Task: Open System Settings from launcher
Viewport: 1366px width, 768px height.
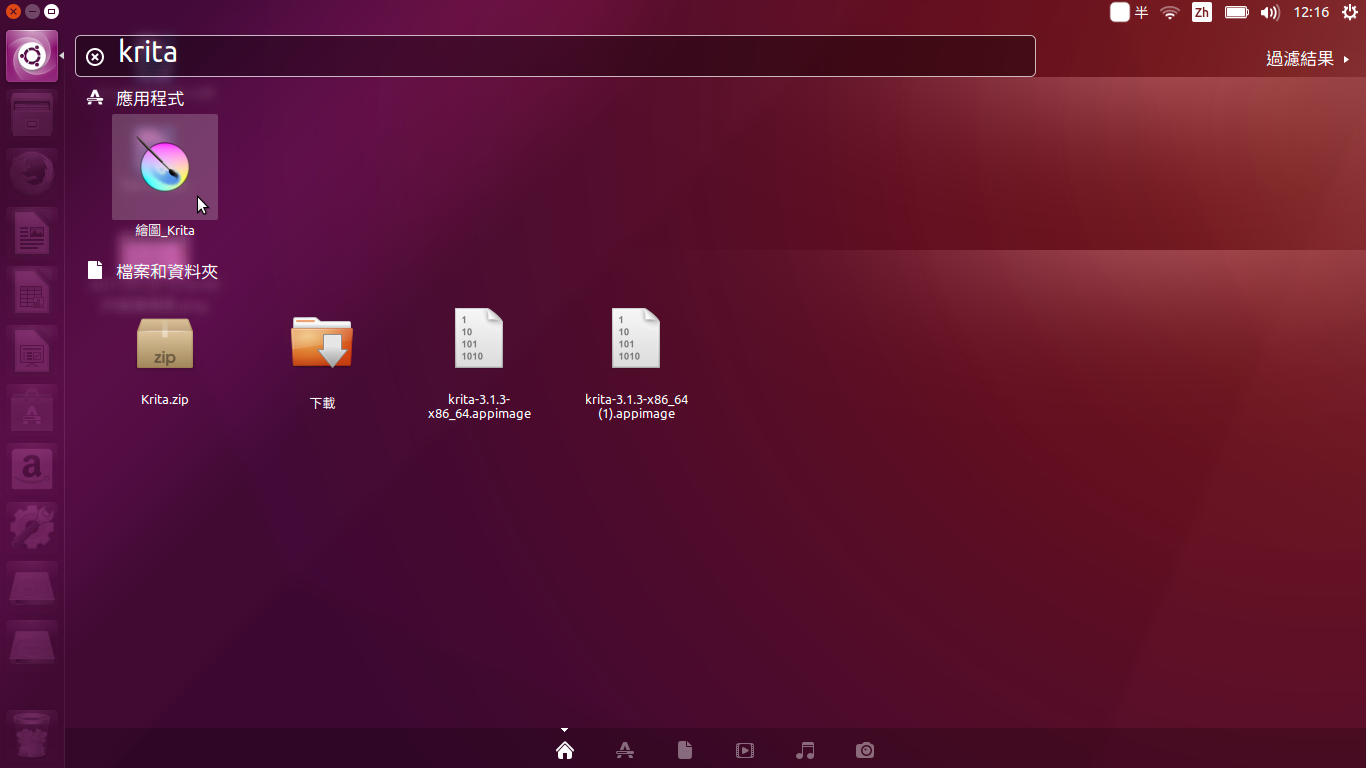Action: point(32,528)
